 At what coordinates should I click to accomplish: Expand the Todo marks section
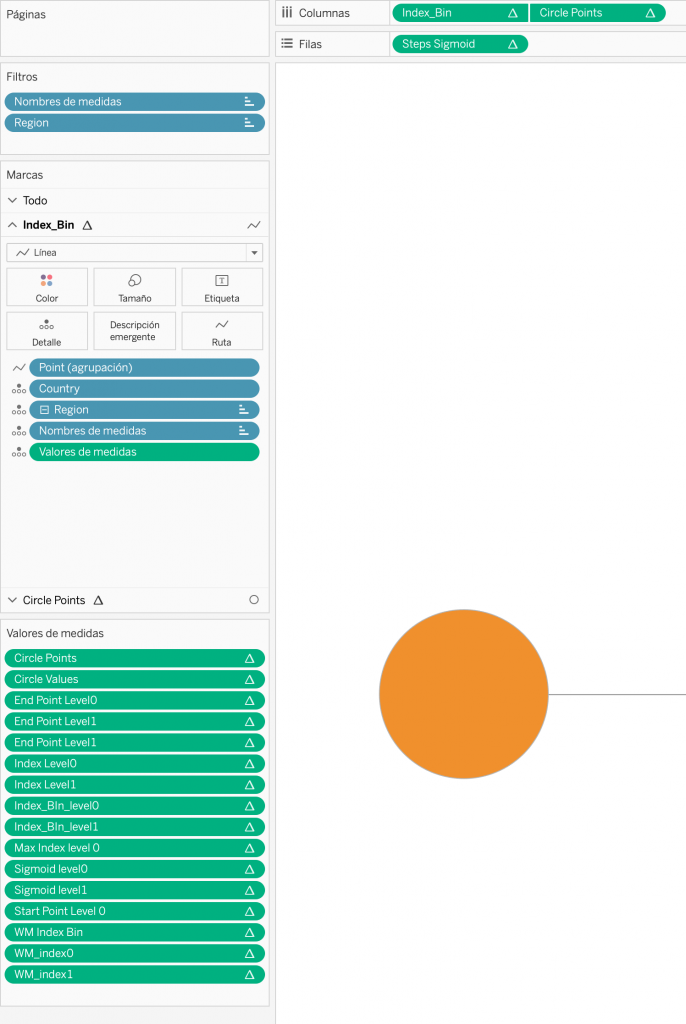point(12,200)
